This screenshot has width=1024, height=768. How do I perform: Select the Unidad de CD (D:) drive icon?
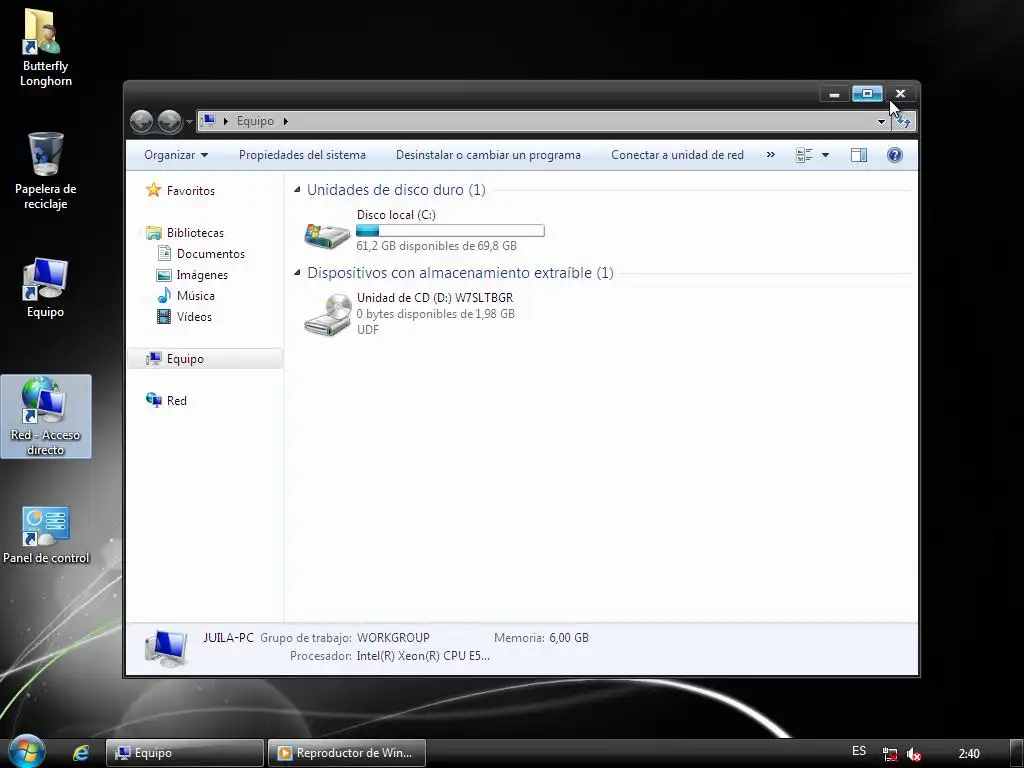327,314
